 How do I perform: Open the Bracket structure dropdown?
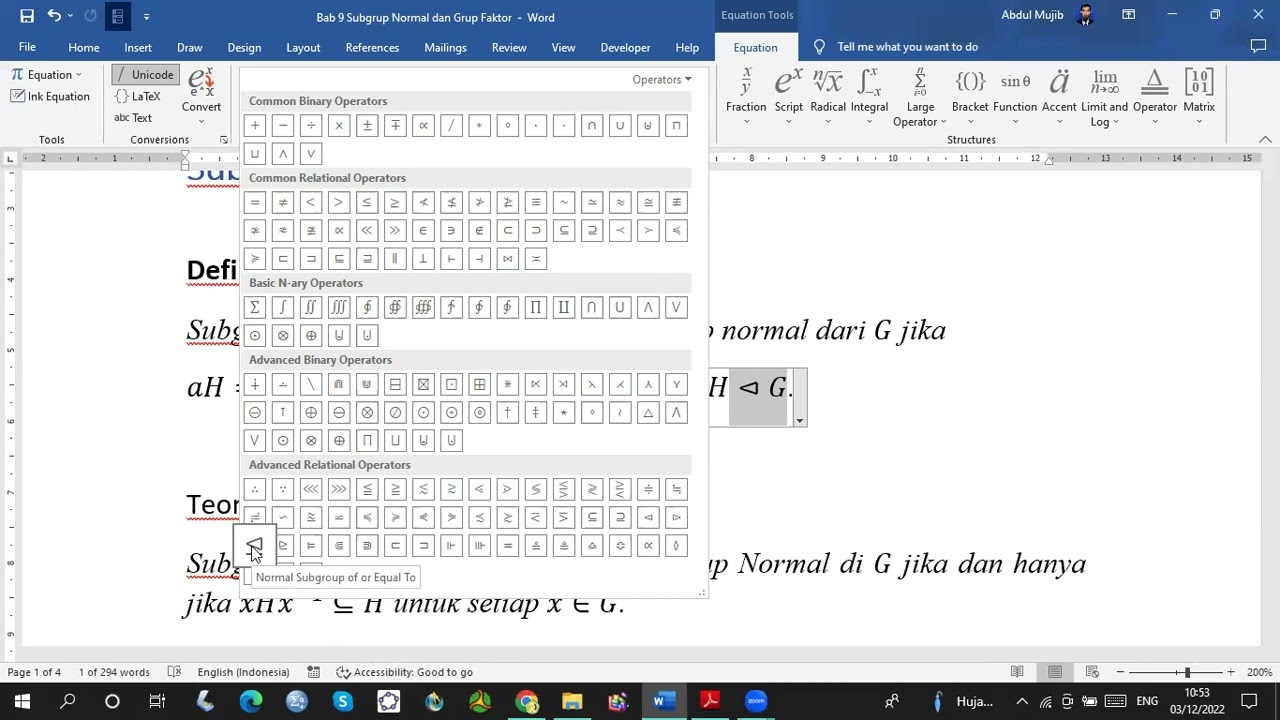tap(970, 97)
